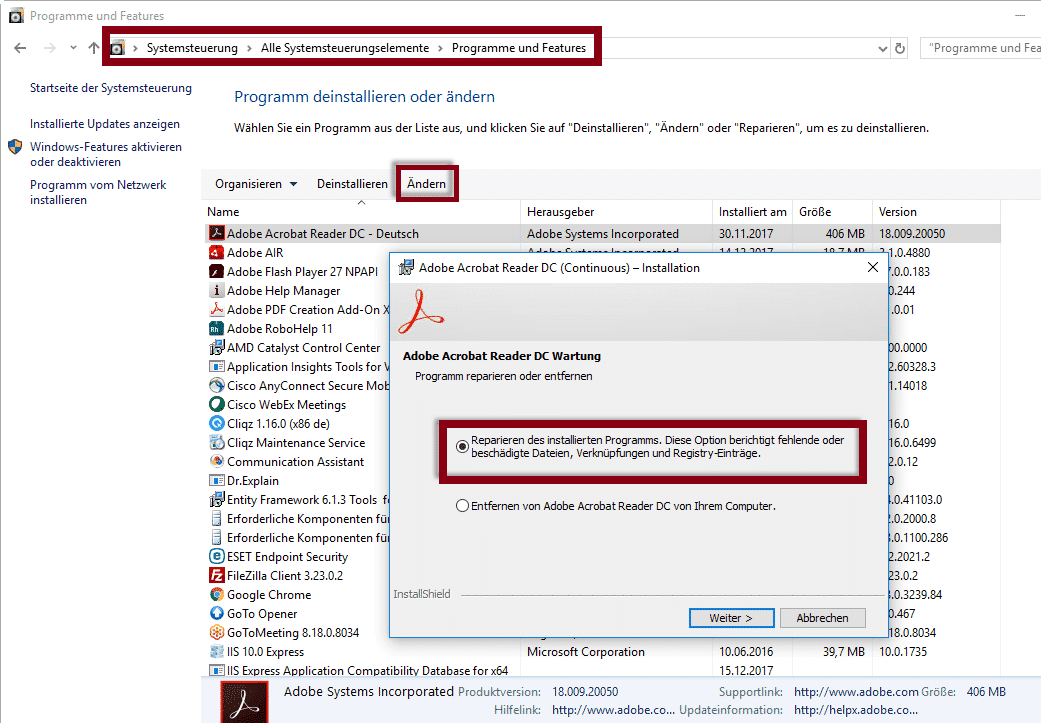Viewport: 1041px width, 723px height.
Task: Open the address bar history dropdown
Action: (882, 48)
